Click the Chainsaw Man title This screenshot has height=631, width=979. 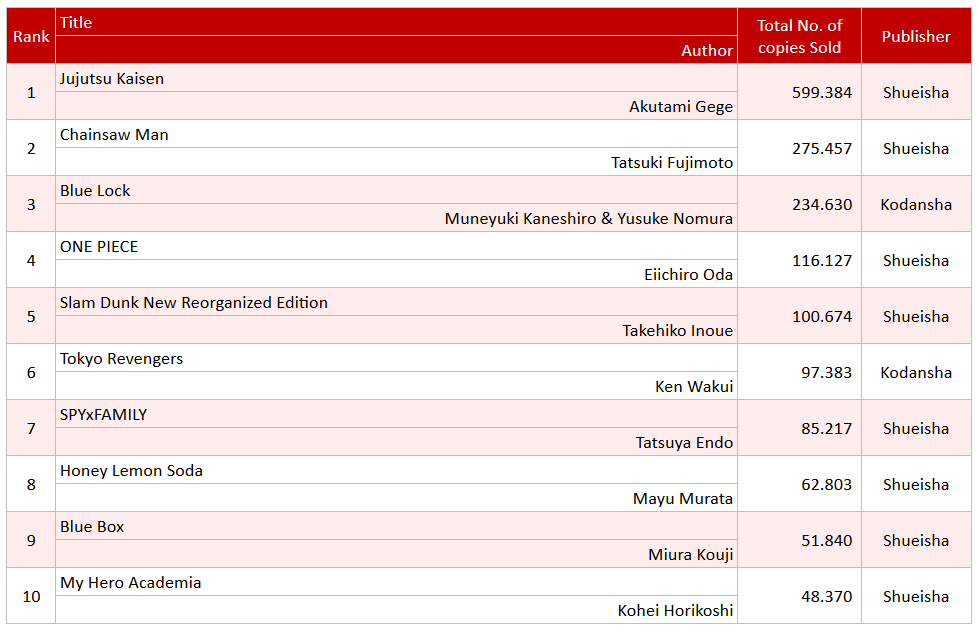coord(114,135)
